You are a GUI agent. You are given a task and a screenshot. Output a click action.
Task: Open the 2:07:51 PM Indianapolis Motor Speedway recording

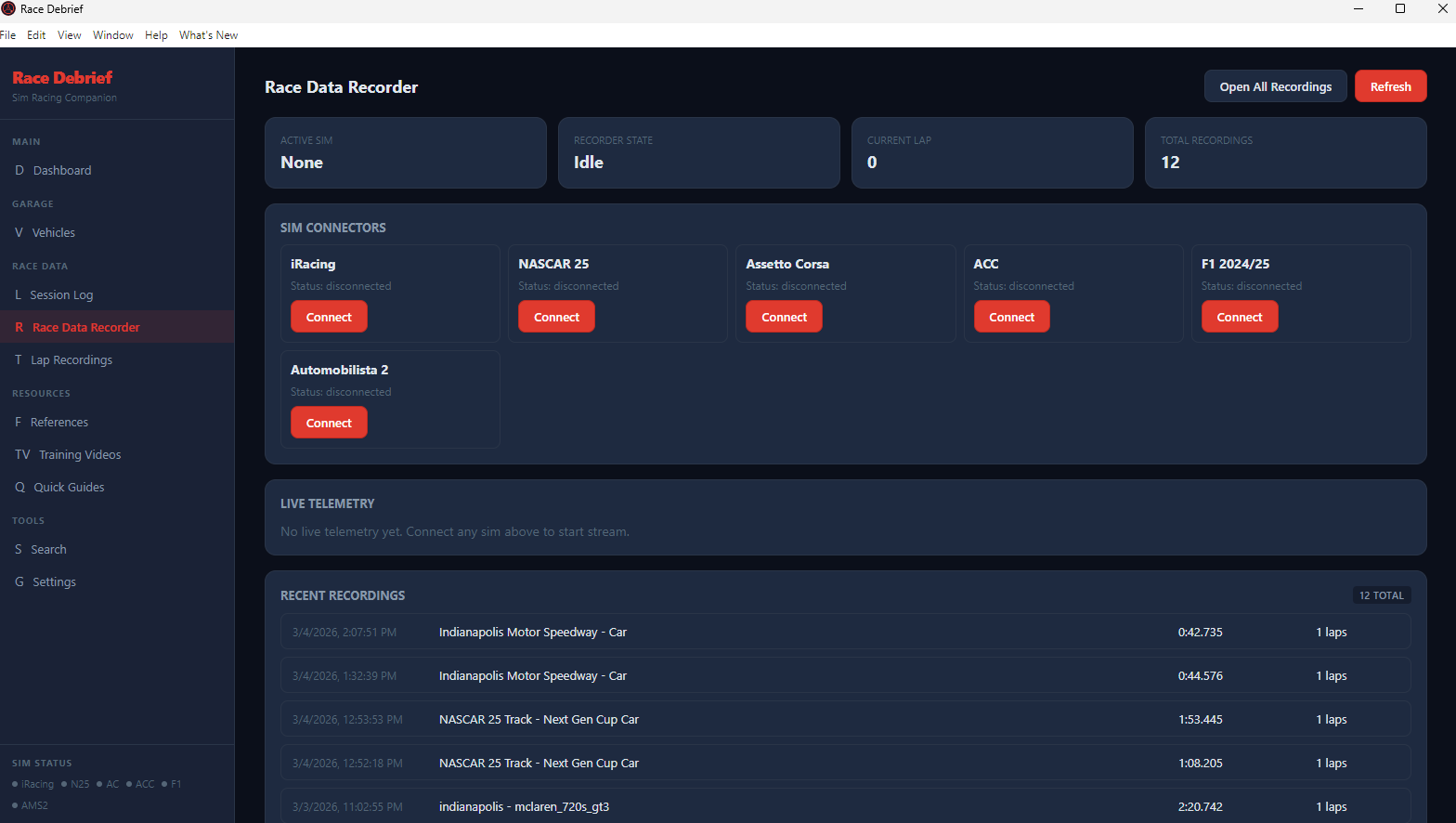[846, 632]
